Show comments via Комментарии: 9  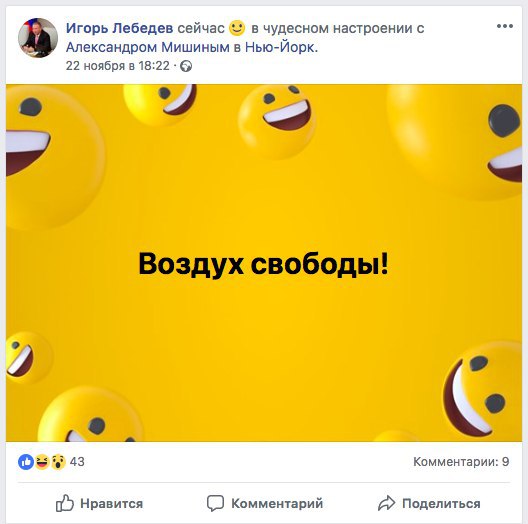461,461
